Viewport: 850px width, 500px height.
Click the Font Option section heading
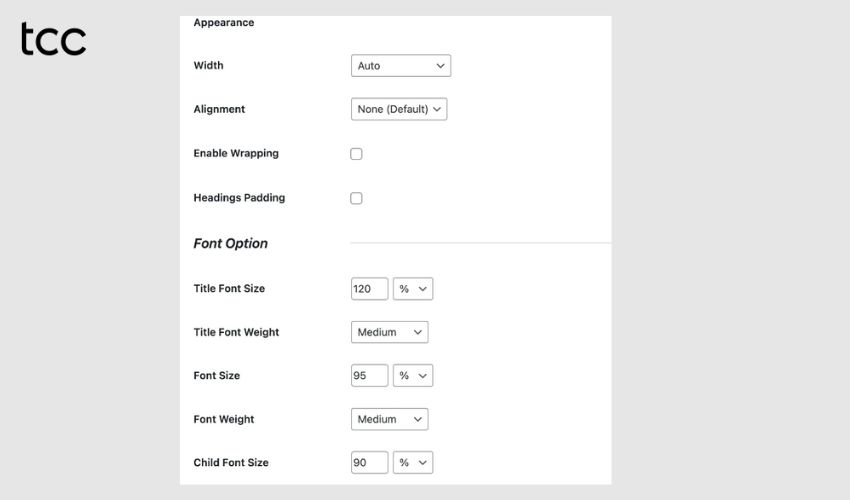(230, 244)
